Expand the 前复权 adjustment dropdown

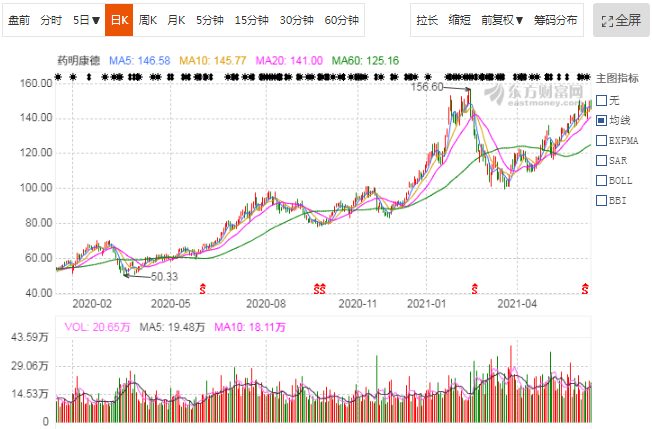coord(502,20)
